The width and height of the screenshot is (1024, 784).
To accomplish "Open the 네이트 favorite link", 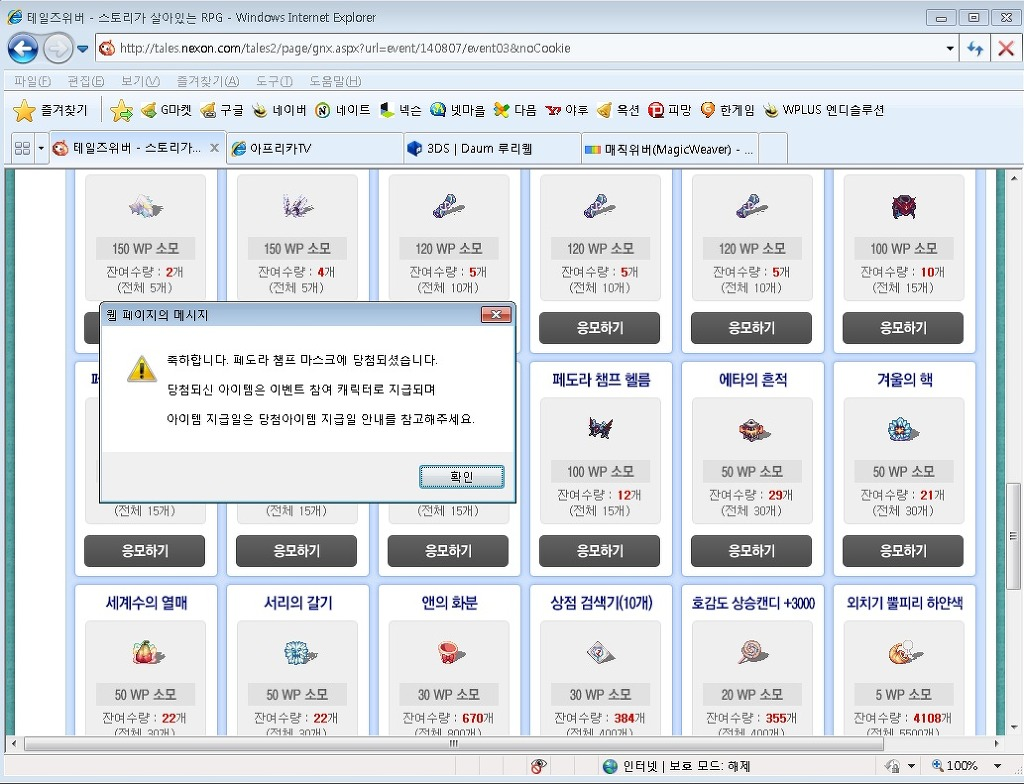I will (343, 110).
